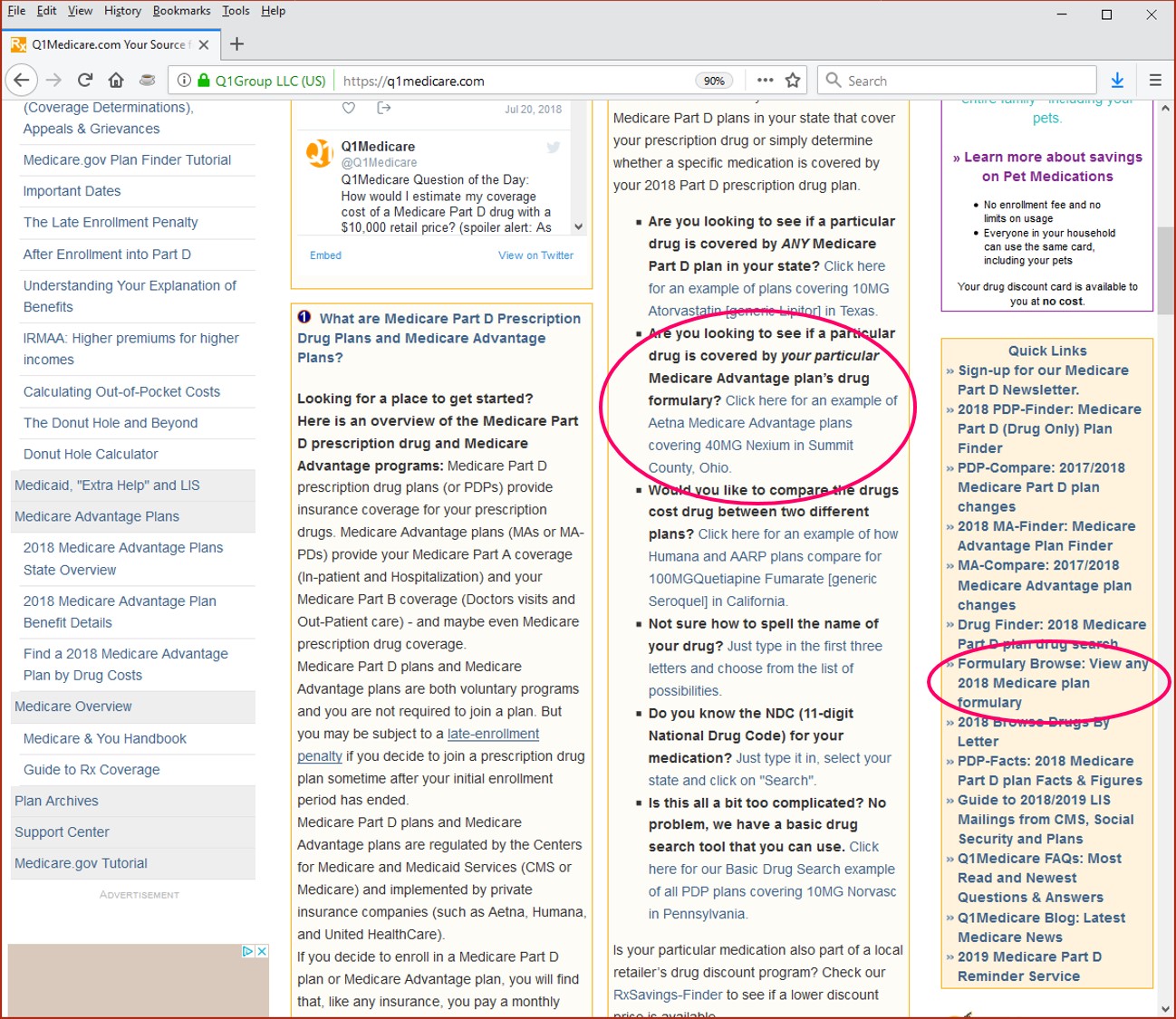
Task: Open Formulary Browse quick link
Action: point(1051,683)
